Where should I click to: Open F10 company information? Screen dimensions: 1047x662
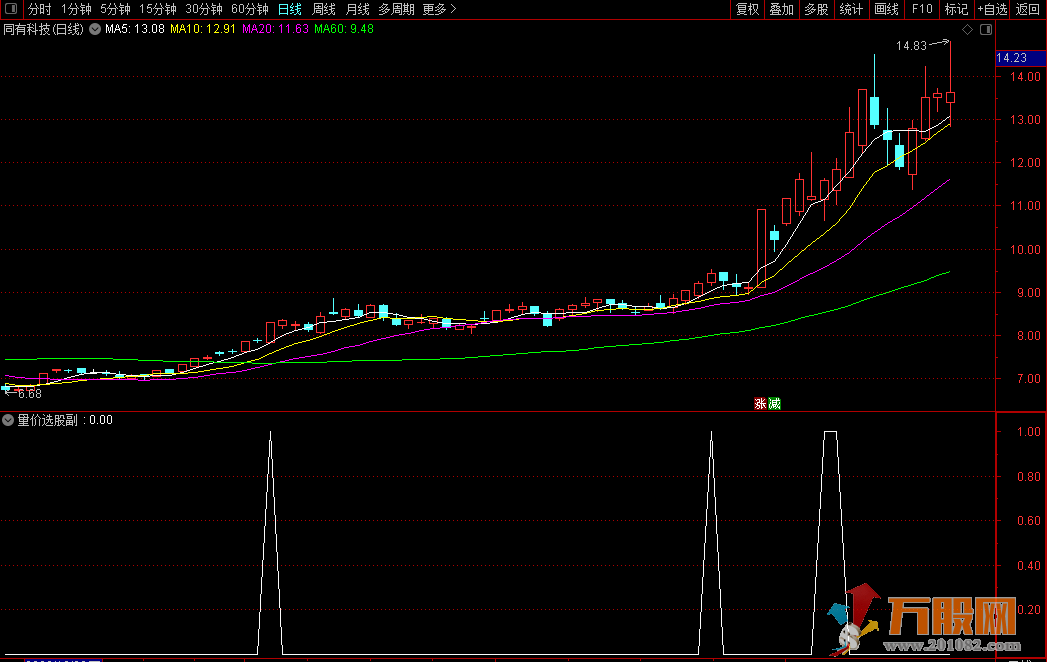pyautogui.click(x=922, y=9)
